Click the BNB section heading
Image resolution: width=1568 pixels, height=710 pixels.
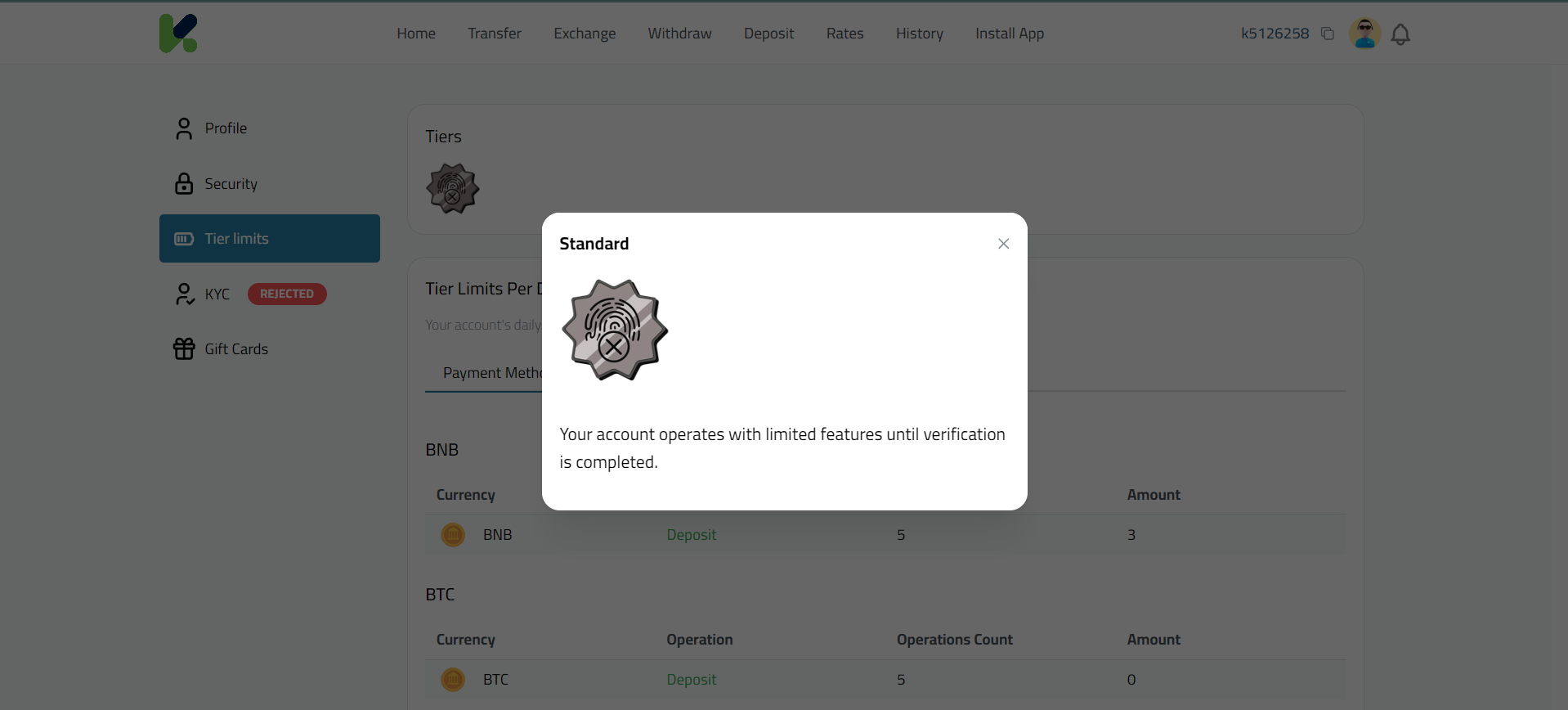(442, 450)
